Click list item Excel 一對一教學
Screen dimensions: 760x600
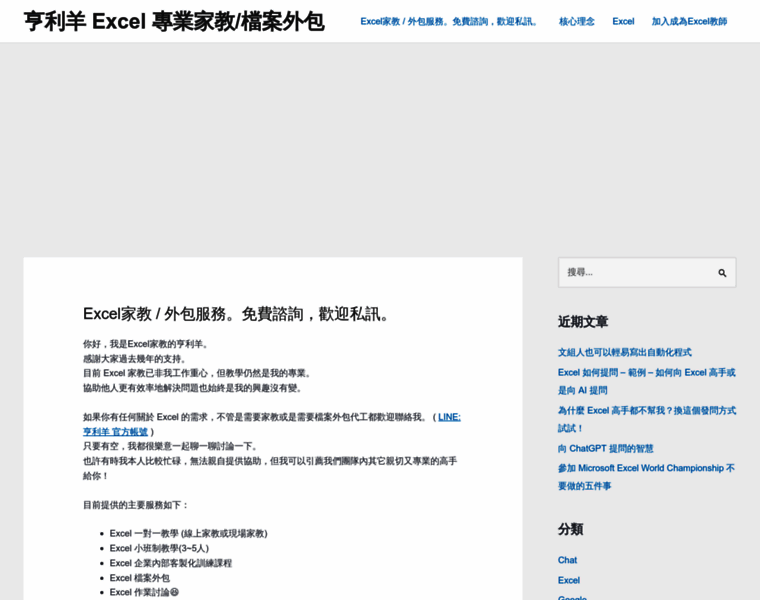click(x=189, y=534)
